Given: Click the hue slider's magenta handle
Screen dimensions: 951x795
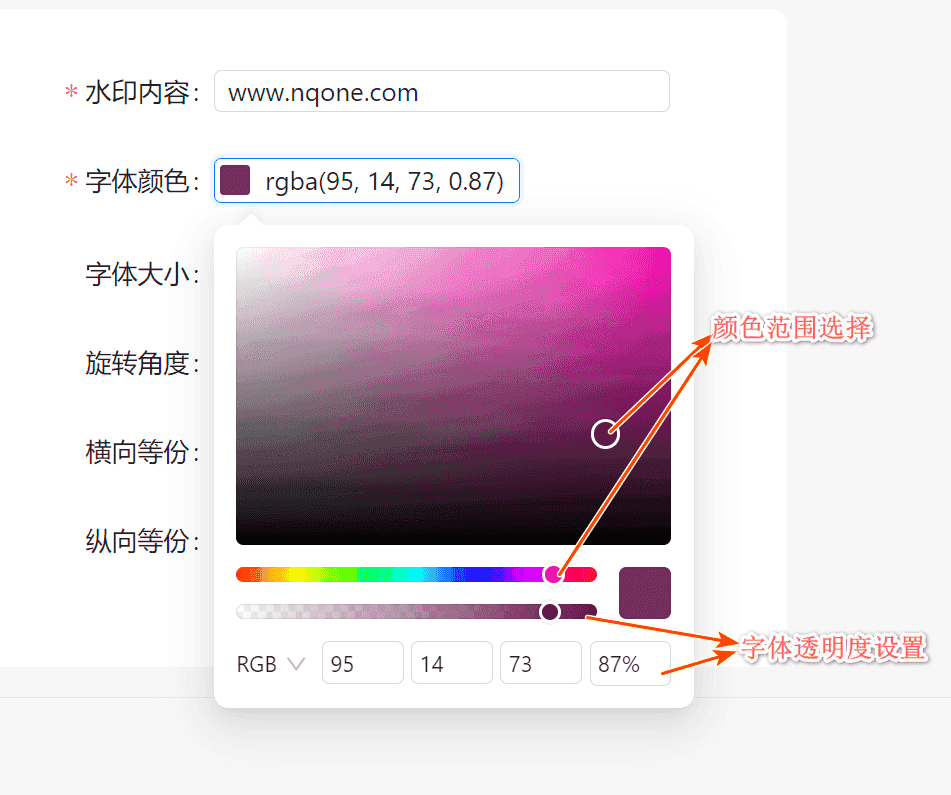Looking at the screenshot, I should point(553,574).
